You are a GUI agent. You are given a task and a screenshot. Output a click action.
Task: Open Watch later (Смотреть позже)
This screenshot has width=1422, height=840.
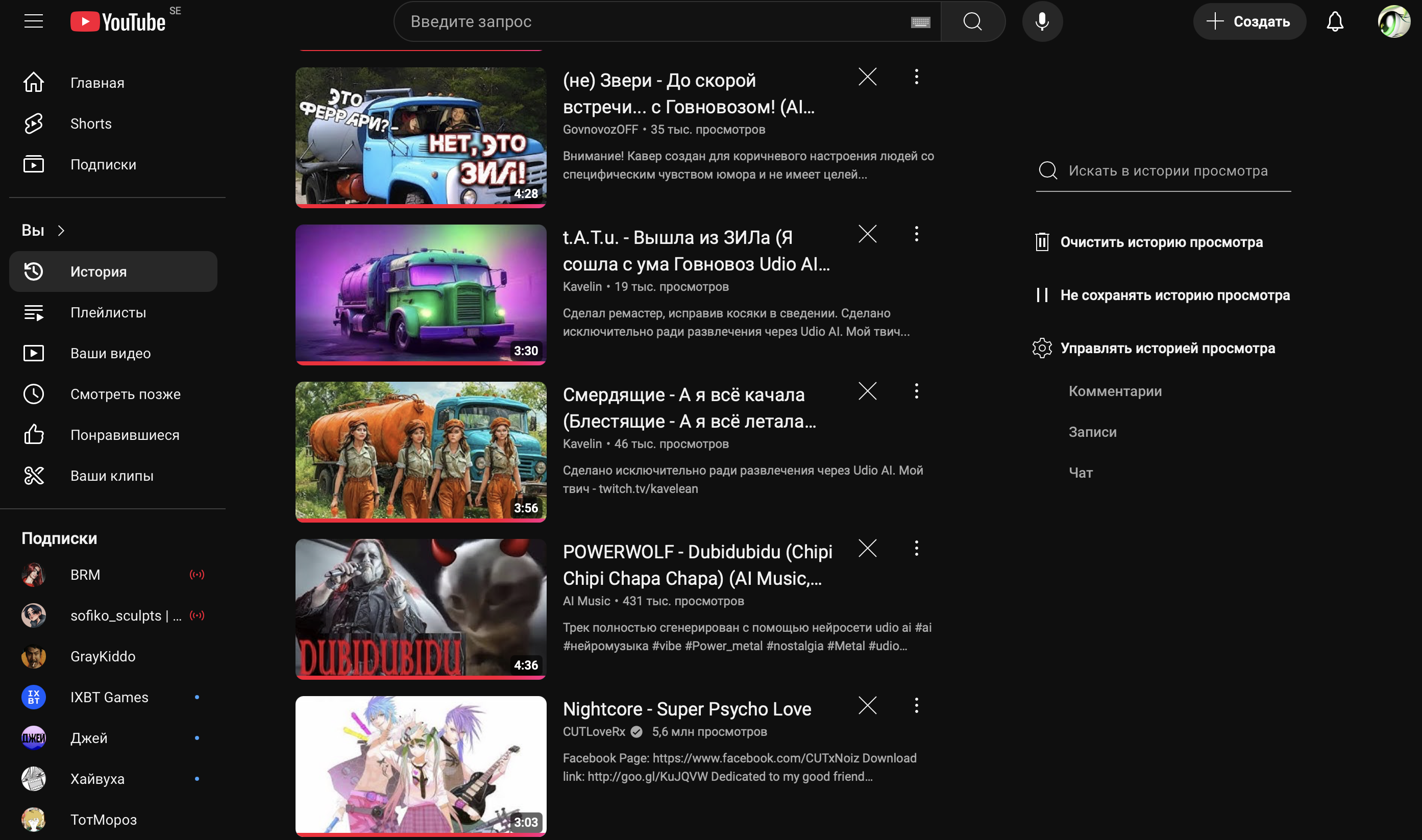pyautogui.click(x=125, y=394)
